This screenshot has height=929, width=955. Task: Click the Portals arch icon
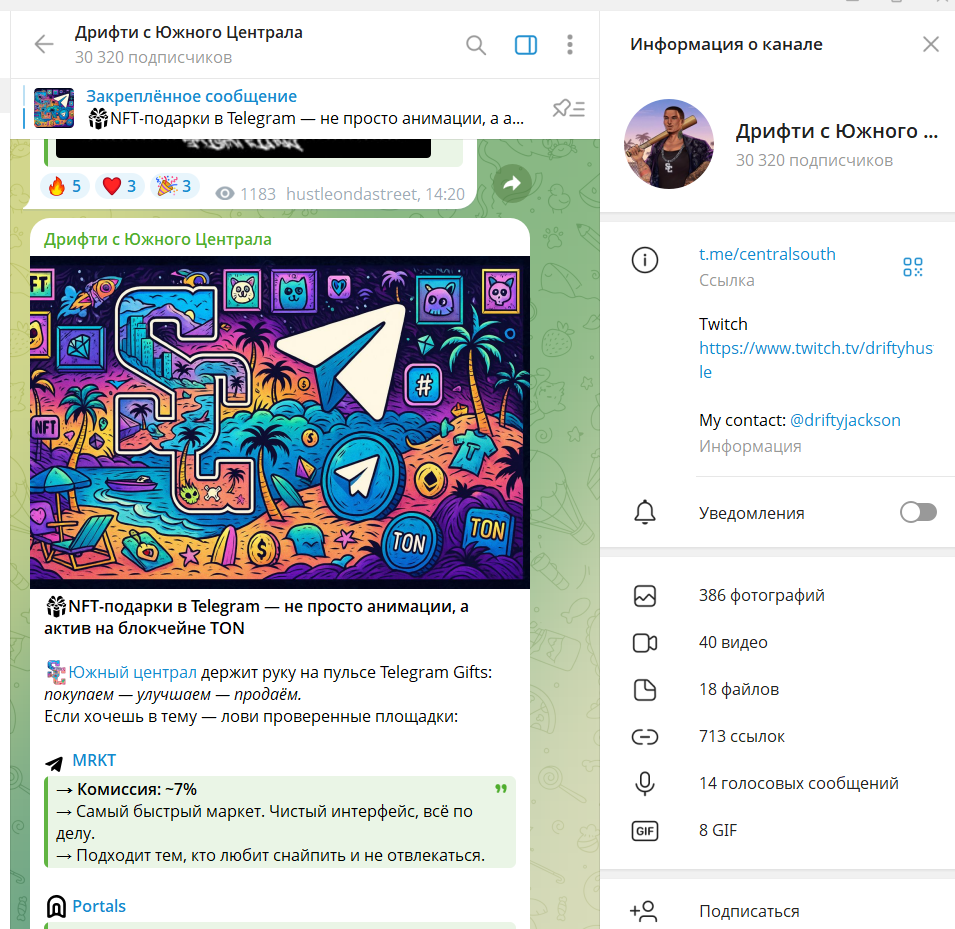pos(56,906)
